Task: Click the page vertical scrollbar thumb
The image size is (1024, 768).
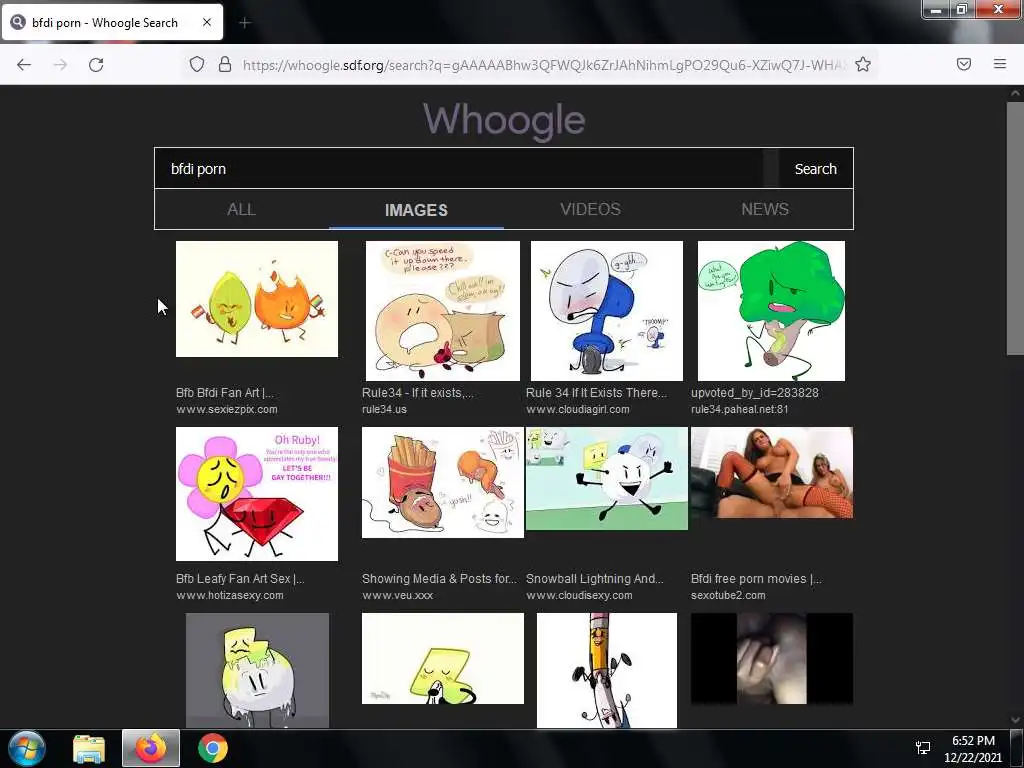Action: tap(1015, 229)
